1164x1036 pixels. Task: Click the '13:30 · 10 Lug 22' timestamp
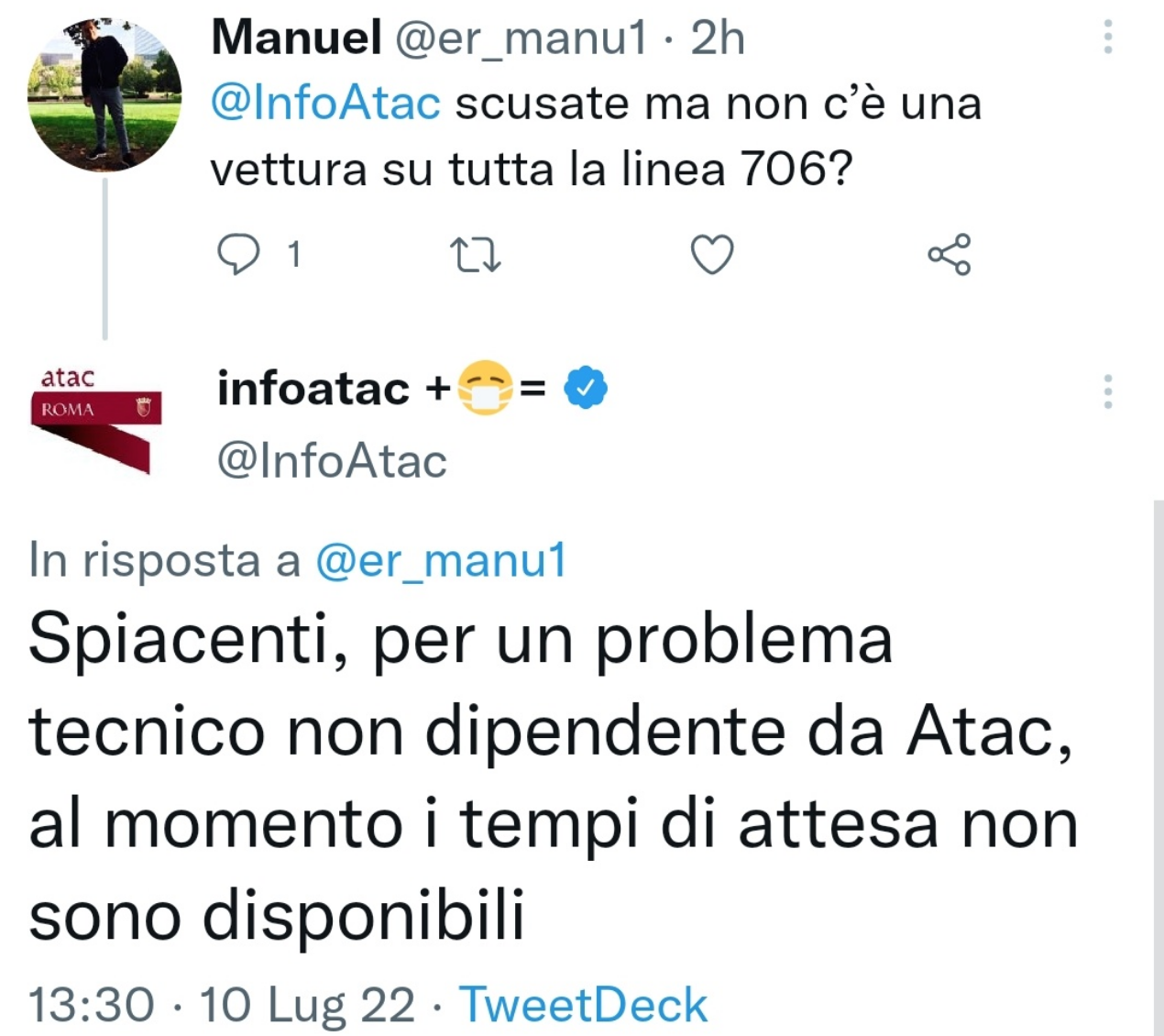click(x=221, y=1005)
